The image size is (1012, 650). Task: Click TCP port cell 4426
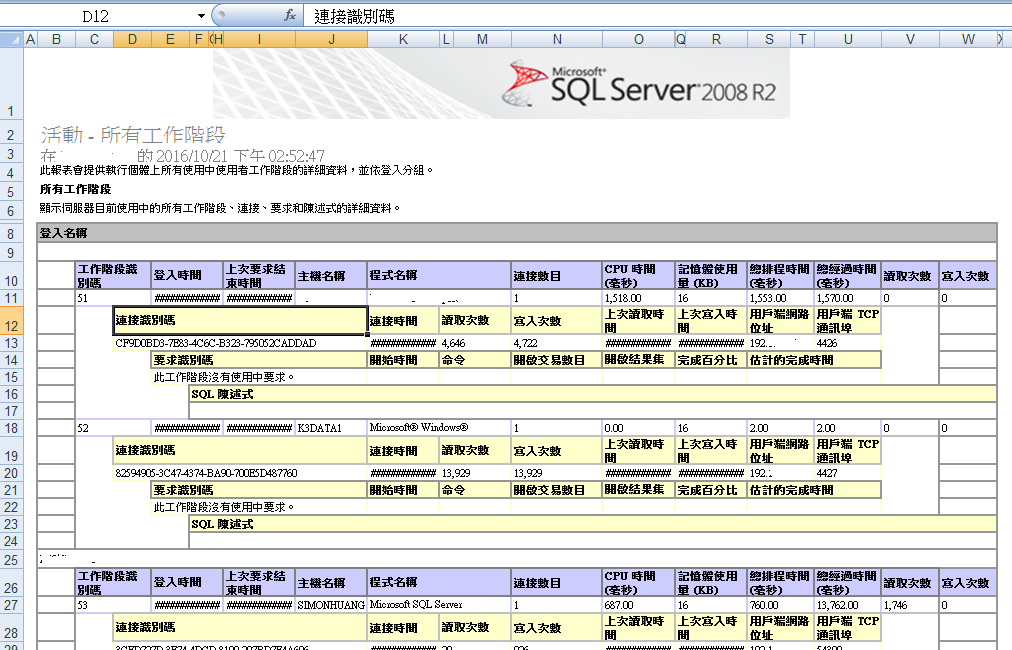click(848, 343)
